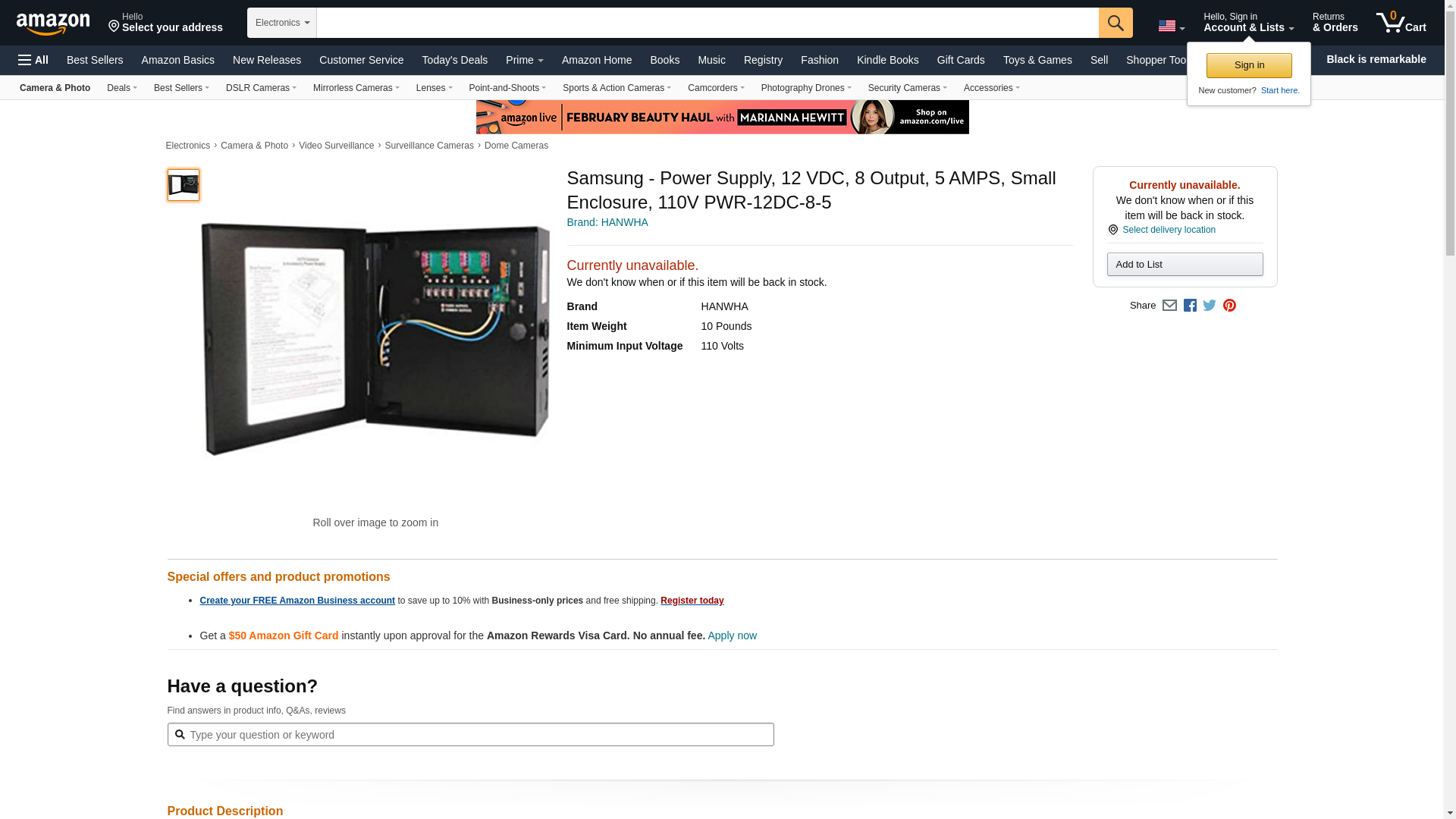Expand the Prime dropdown menu
The image size is (1456, 819).
[x=524, y=60]
